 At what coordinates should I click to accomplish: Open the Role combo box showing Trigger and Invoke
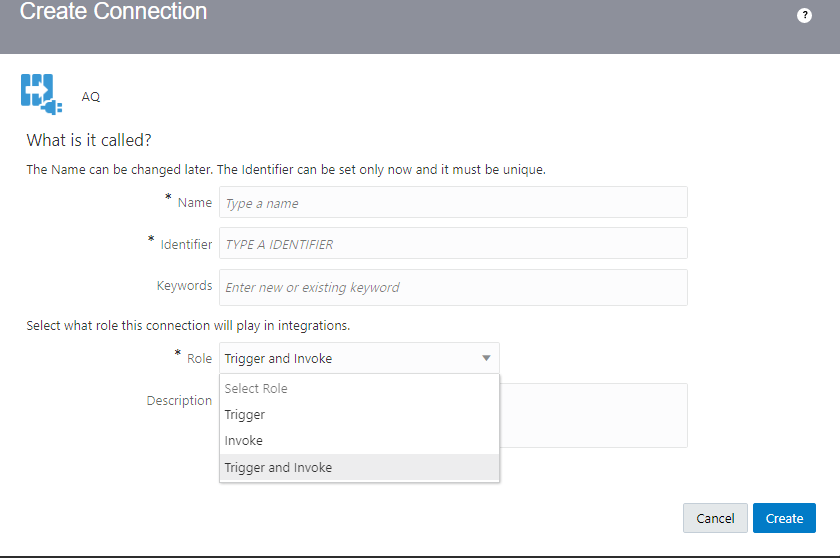pos(359,358)
